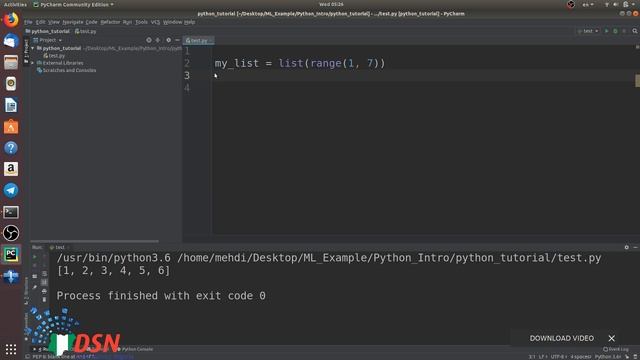The image size is (640, 360).
Task: Select Scratches and Consoles in tree
Action: tap(67, 70)
